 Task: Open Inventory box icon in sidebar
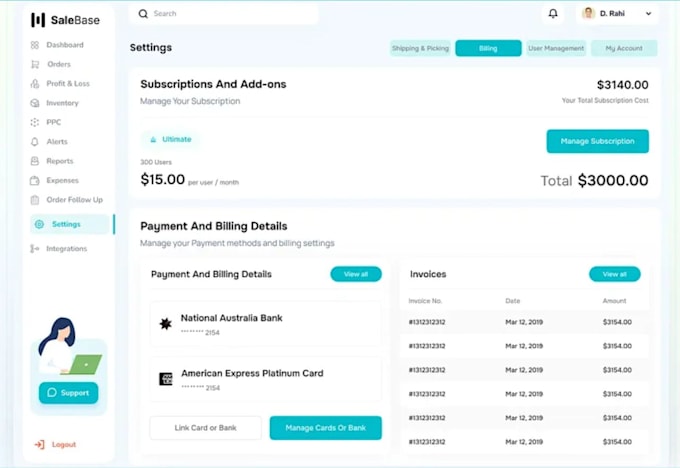click(35, 103)
